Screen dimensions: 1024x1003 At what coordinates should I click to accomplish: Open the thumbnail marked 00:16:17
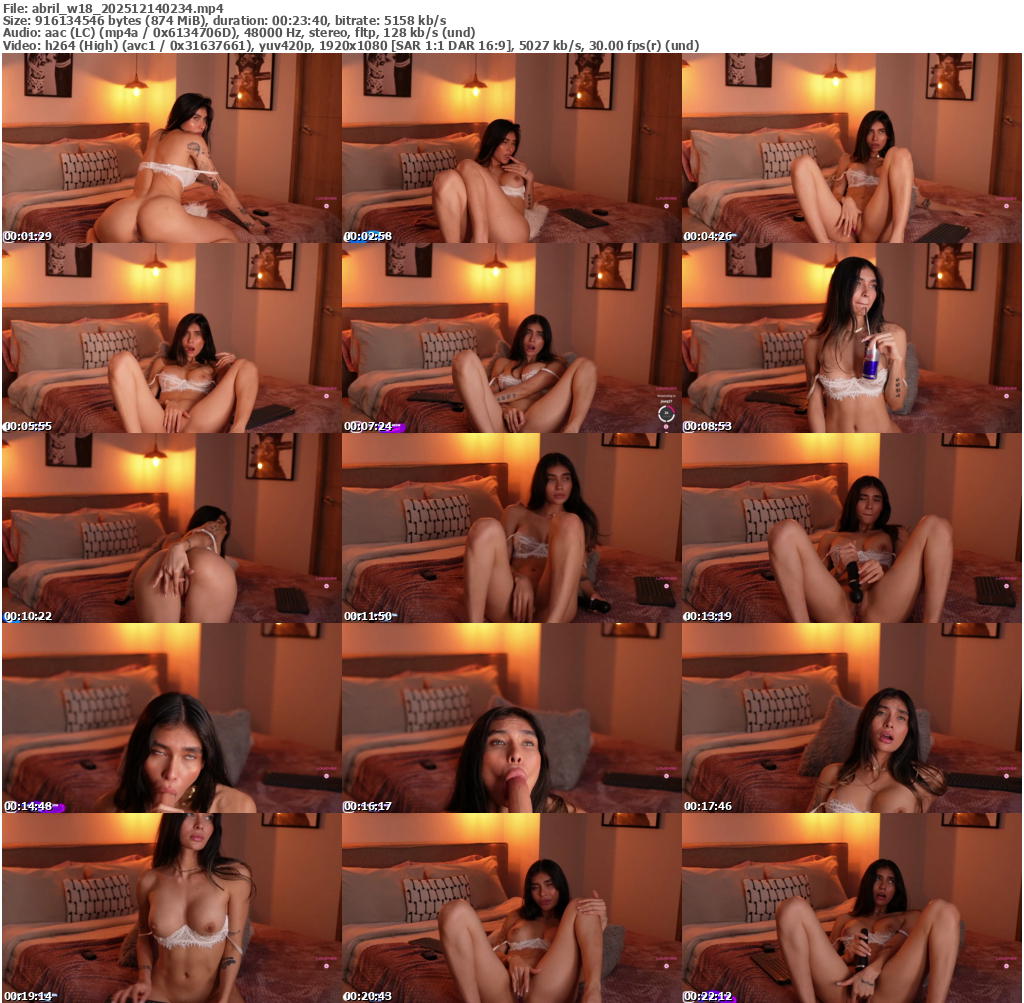511,718
